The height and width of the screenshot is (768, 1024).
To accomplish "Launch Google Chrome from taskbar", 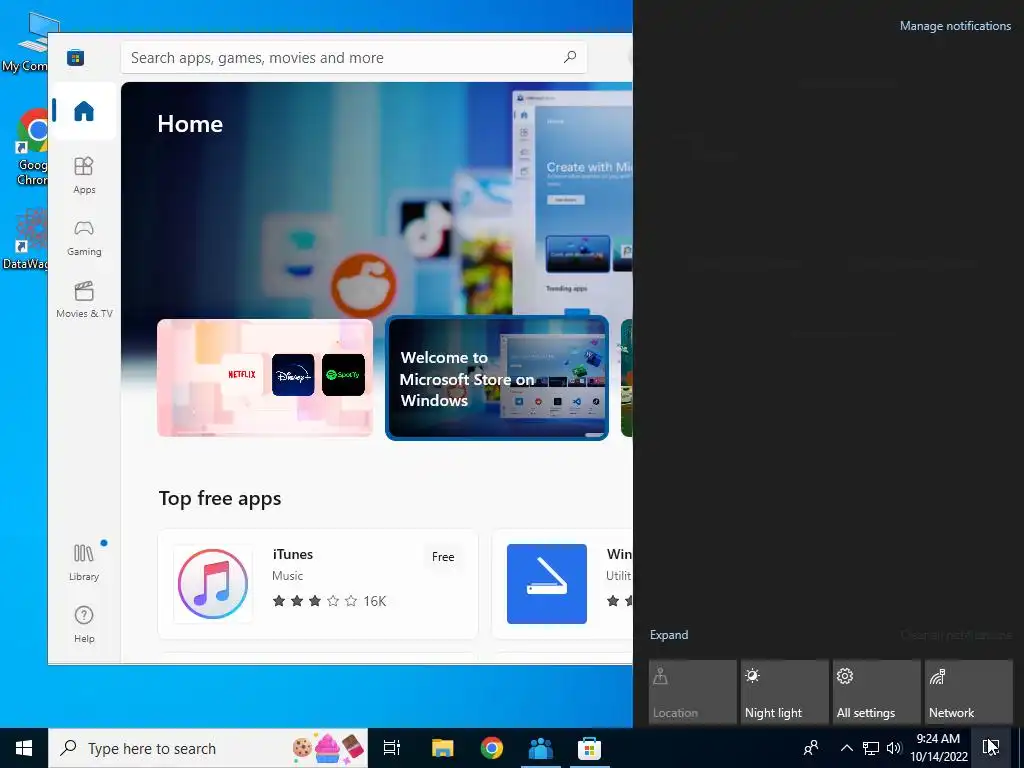I will coord(492,748).
